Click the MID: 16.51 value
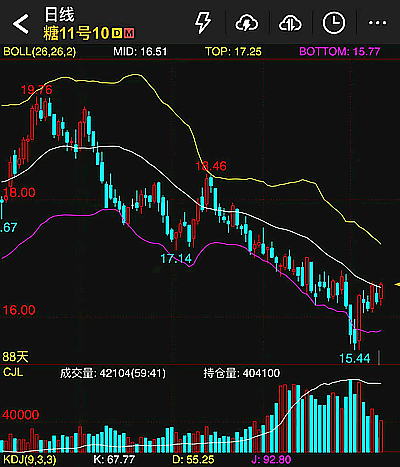The image size is (400, 467). (x=140, y=52)
